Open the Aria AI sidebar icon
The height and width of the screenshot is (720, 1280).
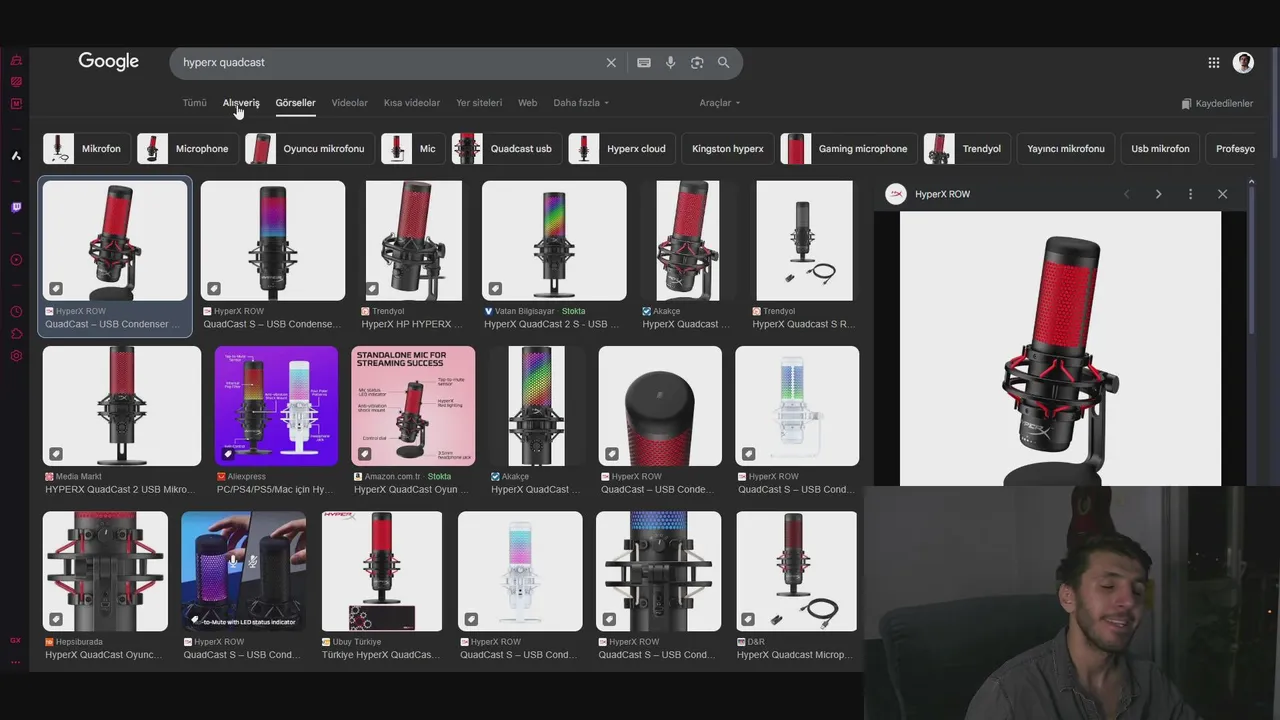click(x=16, y=155)
